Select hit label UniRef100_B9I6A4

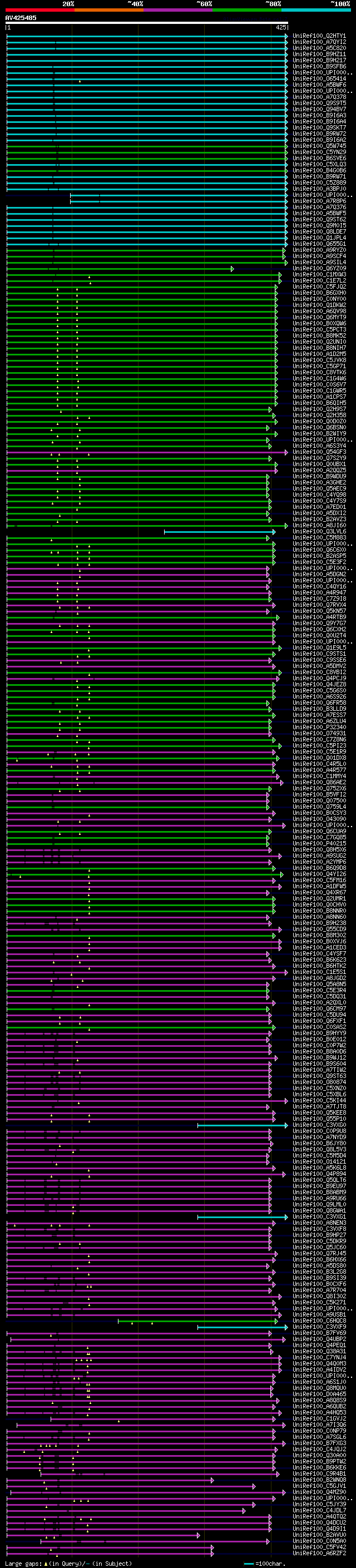319,122
